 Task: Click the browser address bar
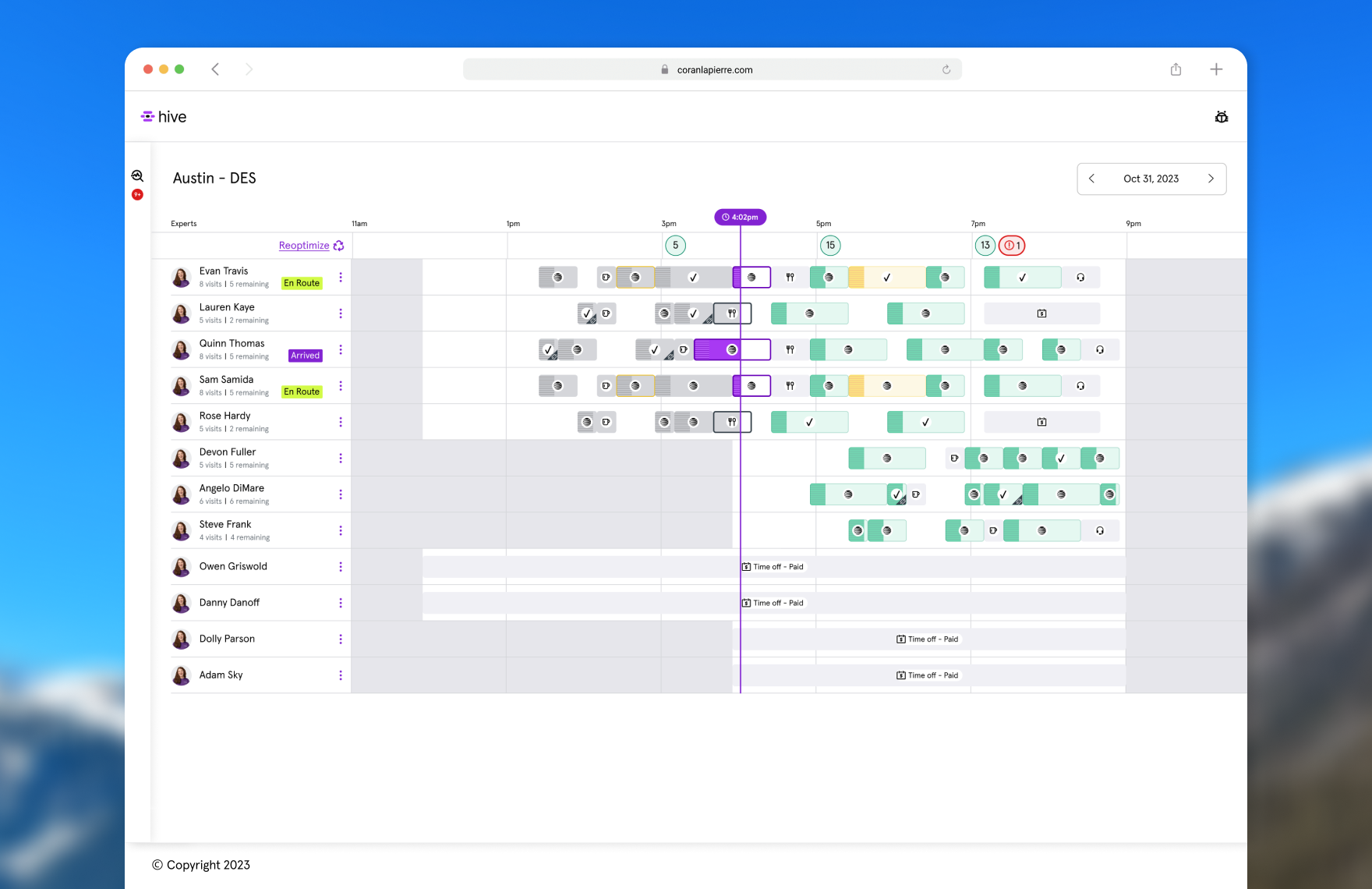tap(712, 69)
